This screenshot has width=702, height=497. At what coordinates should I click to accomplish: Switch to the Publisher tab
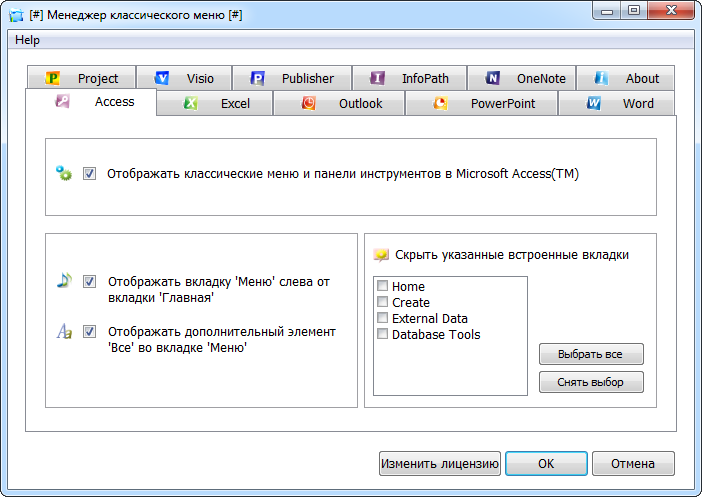[292, 78]
